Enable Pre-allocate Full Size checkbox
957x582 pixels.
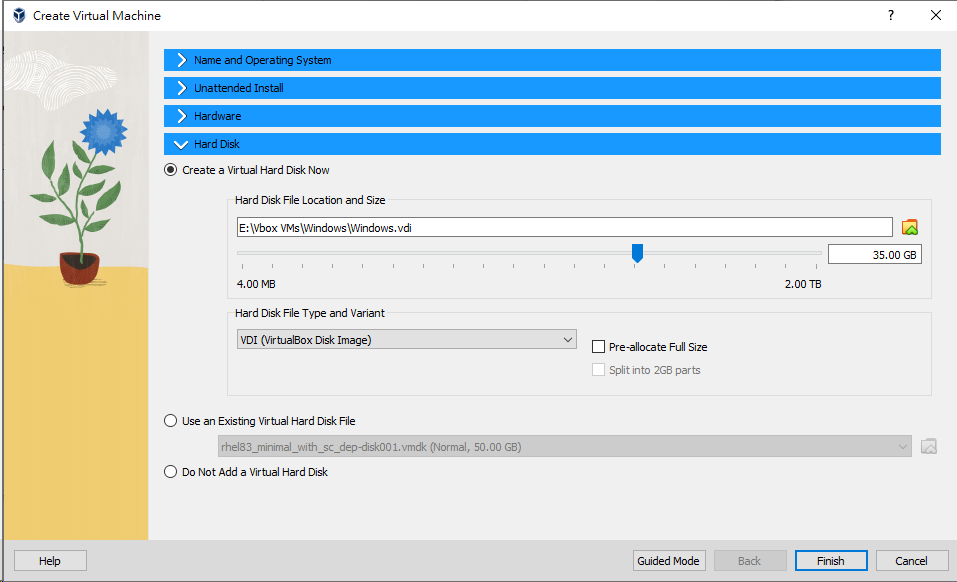(599, 347)
